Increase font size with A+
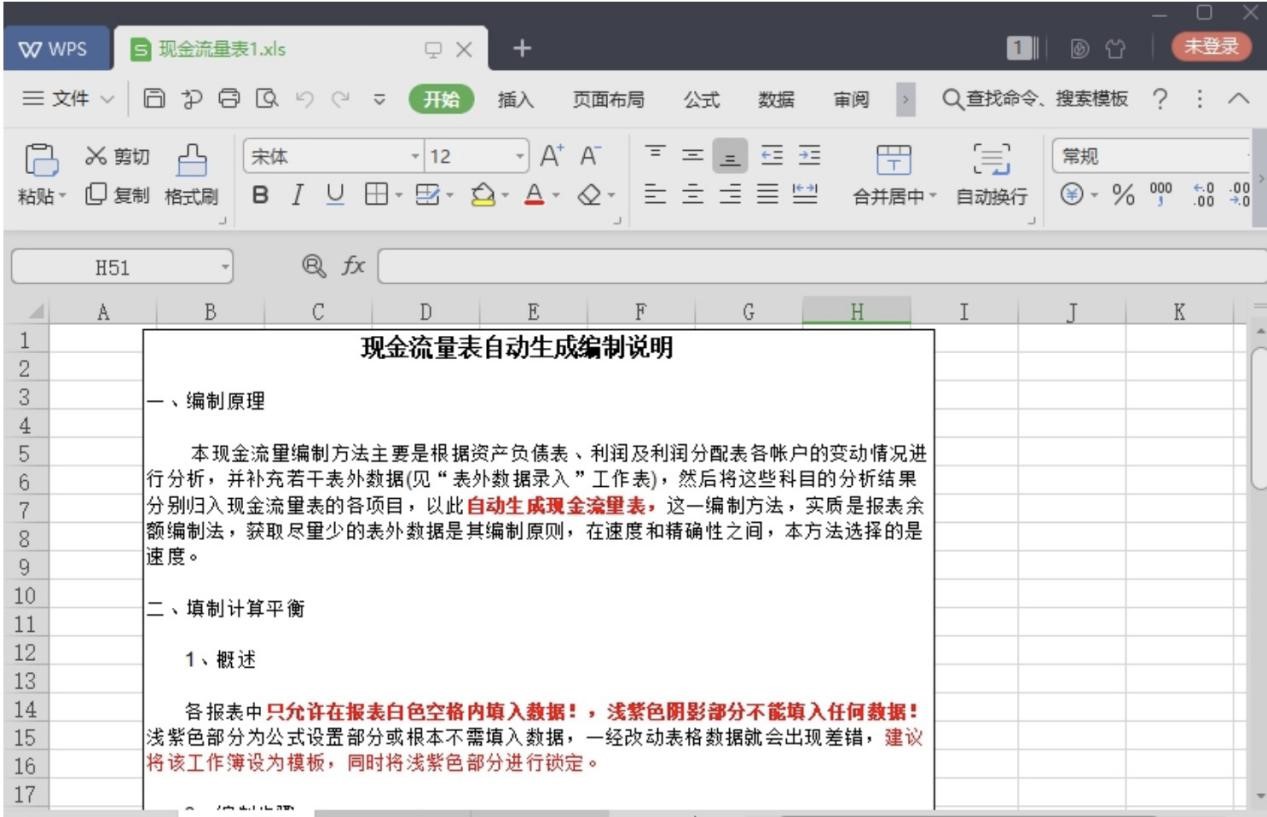The width and height of the screenshot is (1267, 817). [552, 157]
